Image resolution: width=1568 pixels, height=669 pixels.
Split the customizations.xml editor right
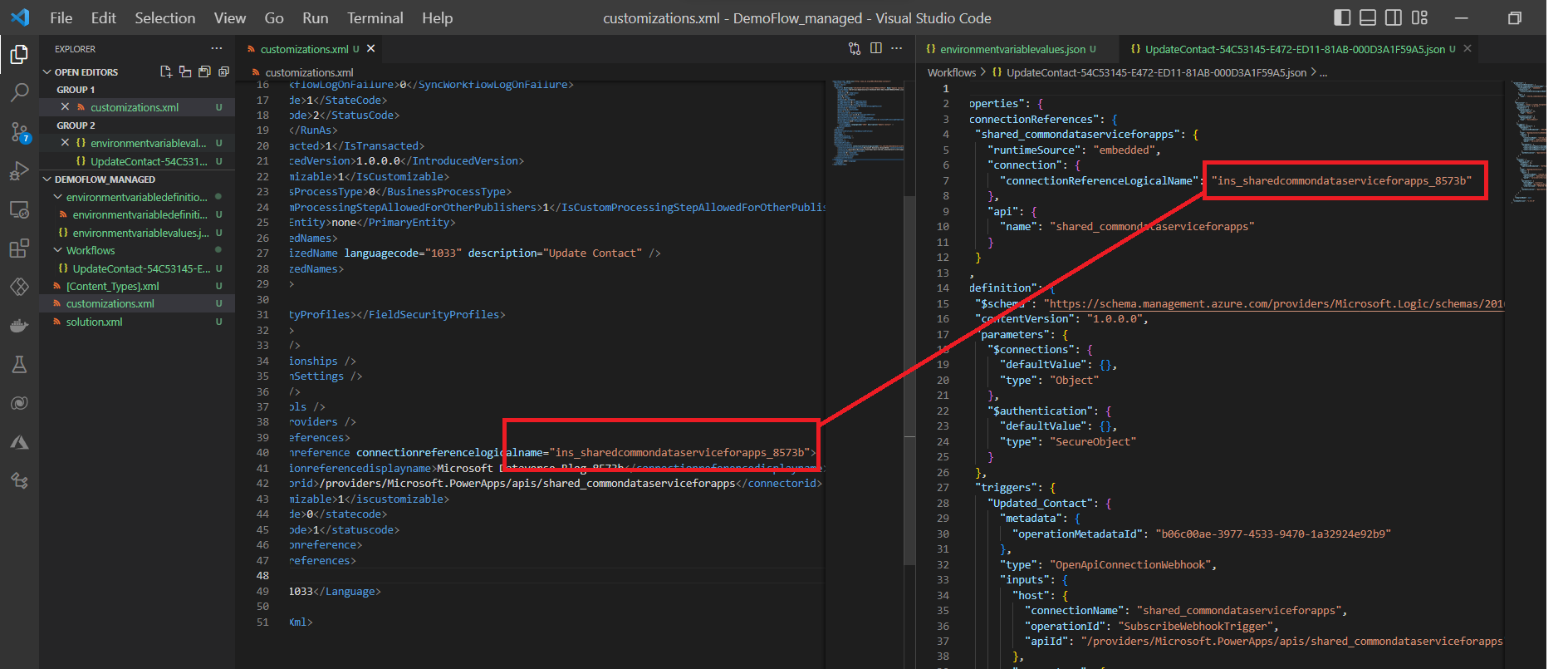tap(876, 48)
